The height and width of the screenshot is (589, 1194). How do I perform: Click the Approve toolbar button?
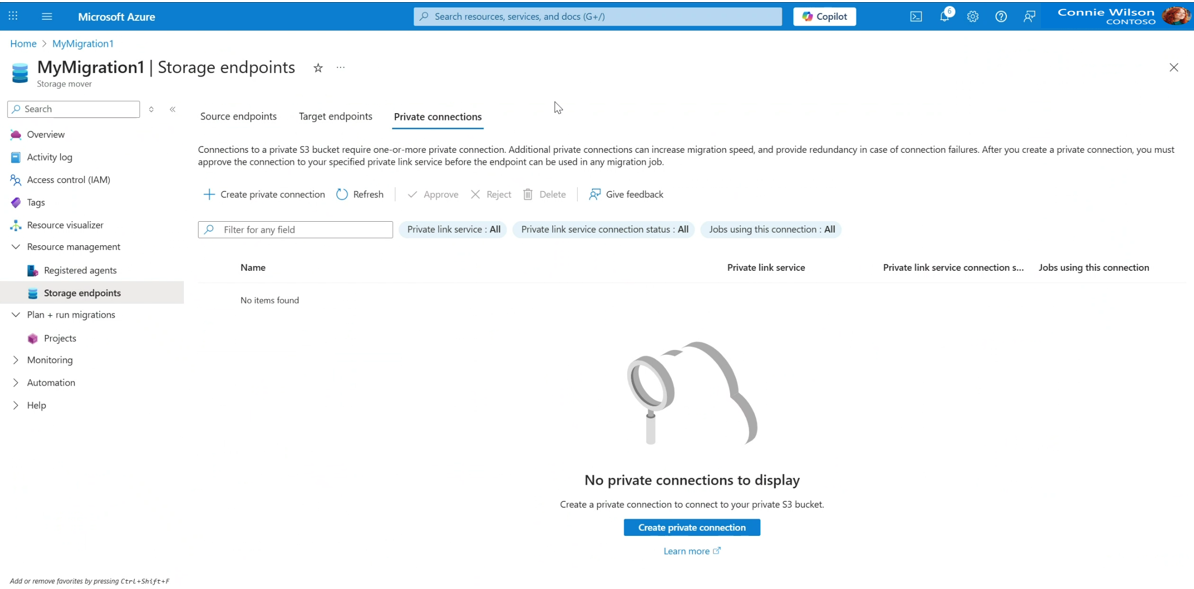point(433,194)
